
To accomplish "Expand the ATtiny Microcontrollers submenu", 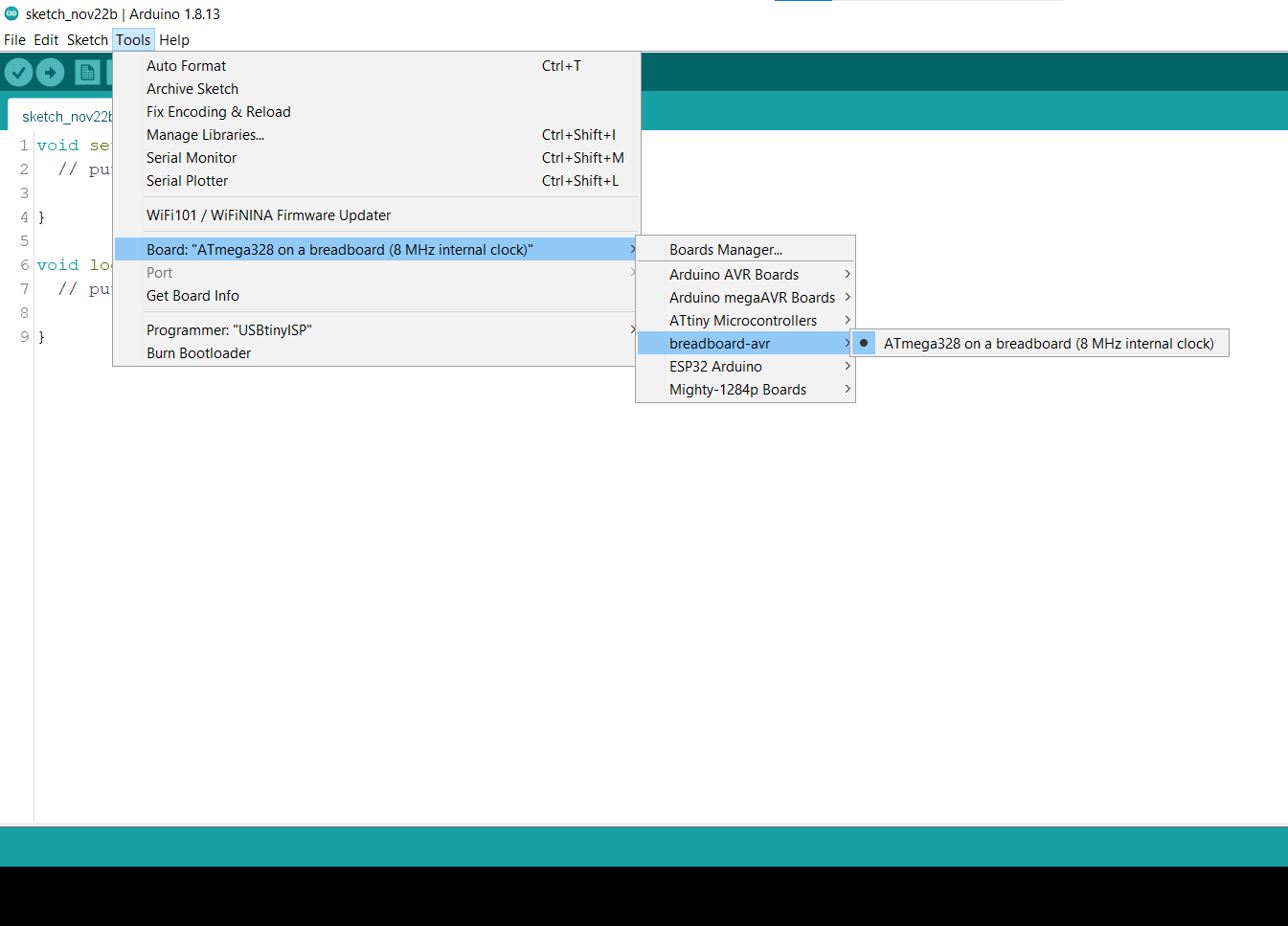I will 745,321.
